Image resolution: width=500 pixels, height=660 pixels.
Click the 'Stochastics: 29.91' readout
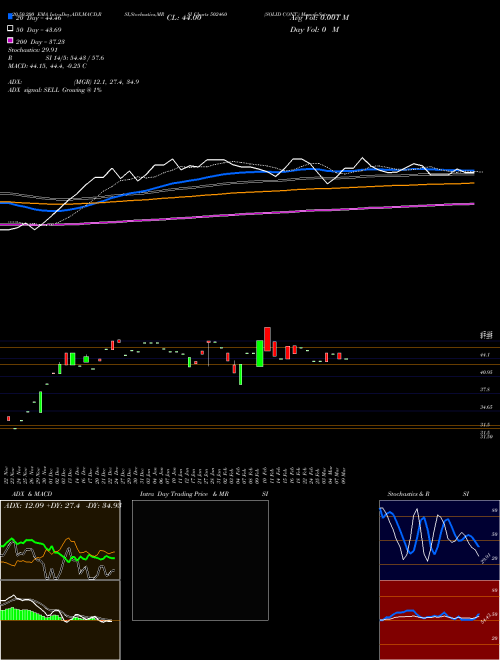pos(32,50)
